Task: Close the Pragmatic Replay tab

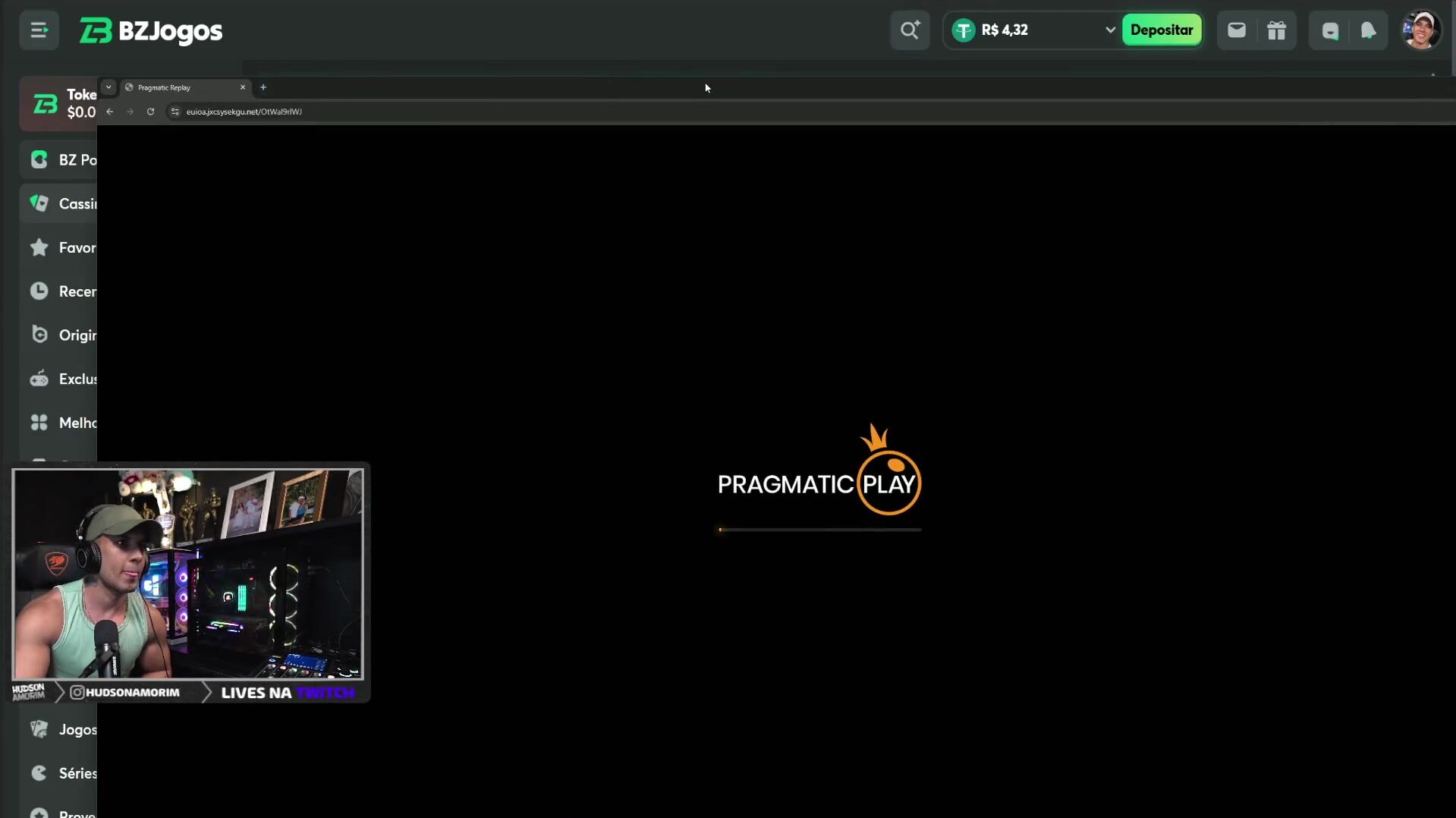Action: [x=243, y=87]
